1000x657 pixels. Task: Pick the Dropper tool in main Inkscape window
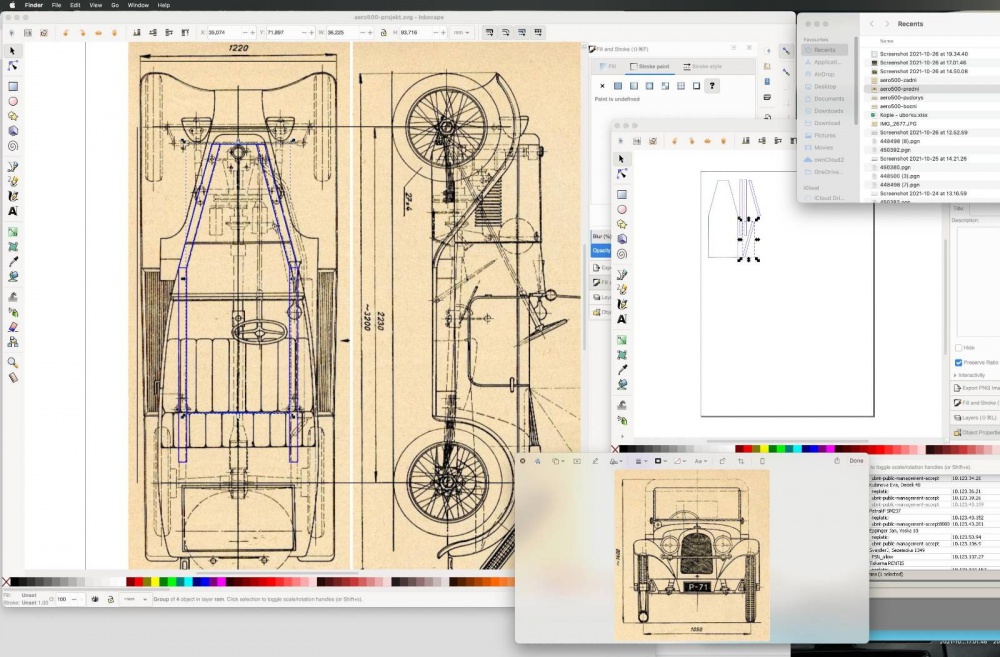point(13,262)
